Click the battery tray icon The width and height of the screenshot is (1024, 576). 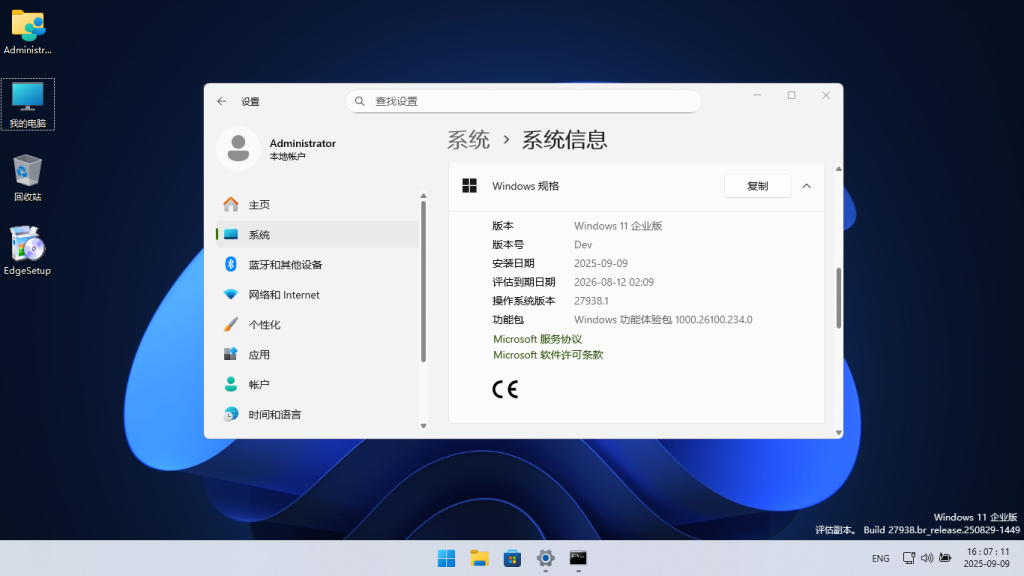[945, 558]
